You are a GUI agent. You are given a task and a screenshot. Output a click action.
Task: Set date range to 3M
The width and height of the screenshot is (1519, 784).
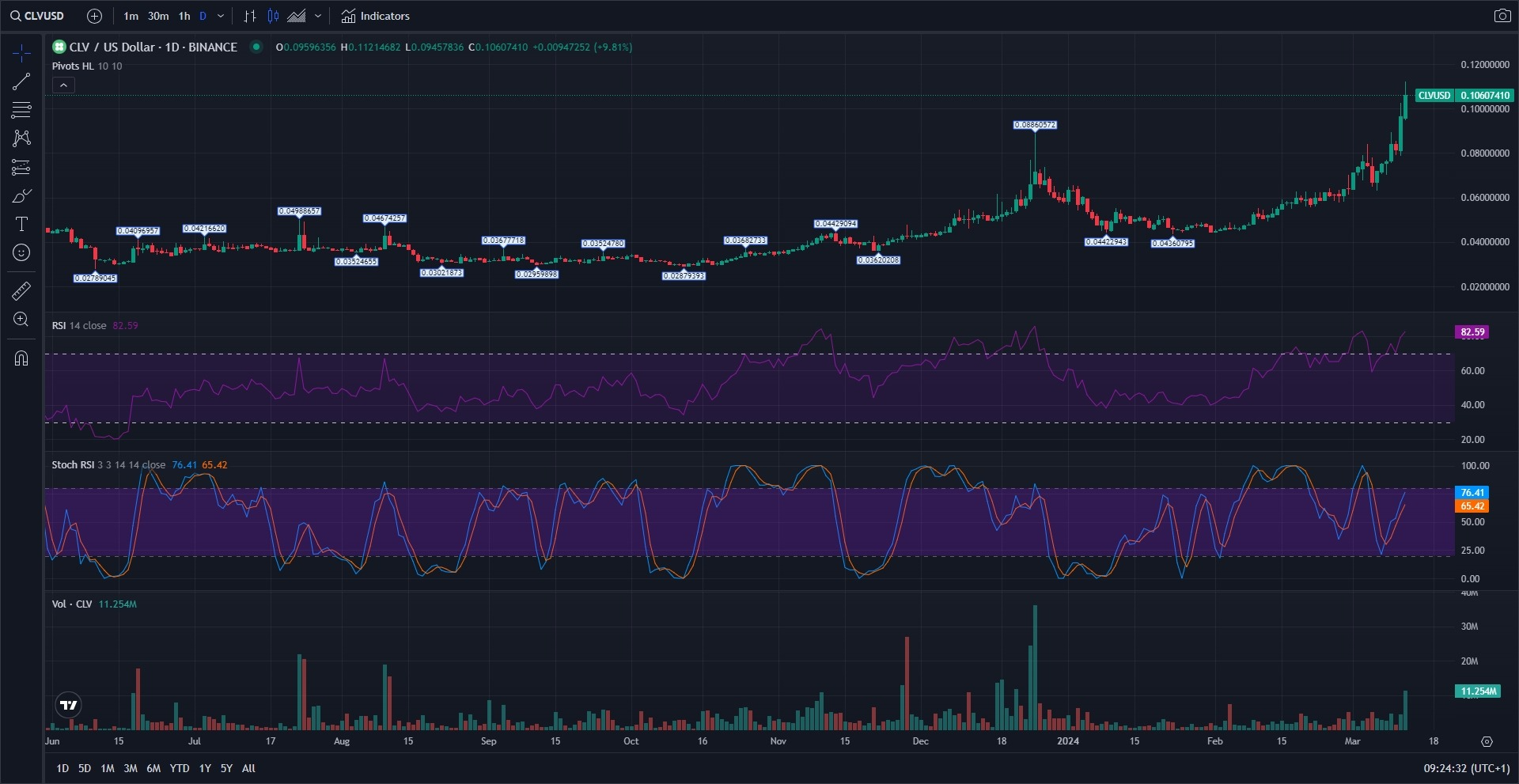coord(131,768)
